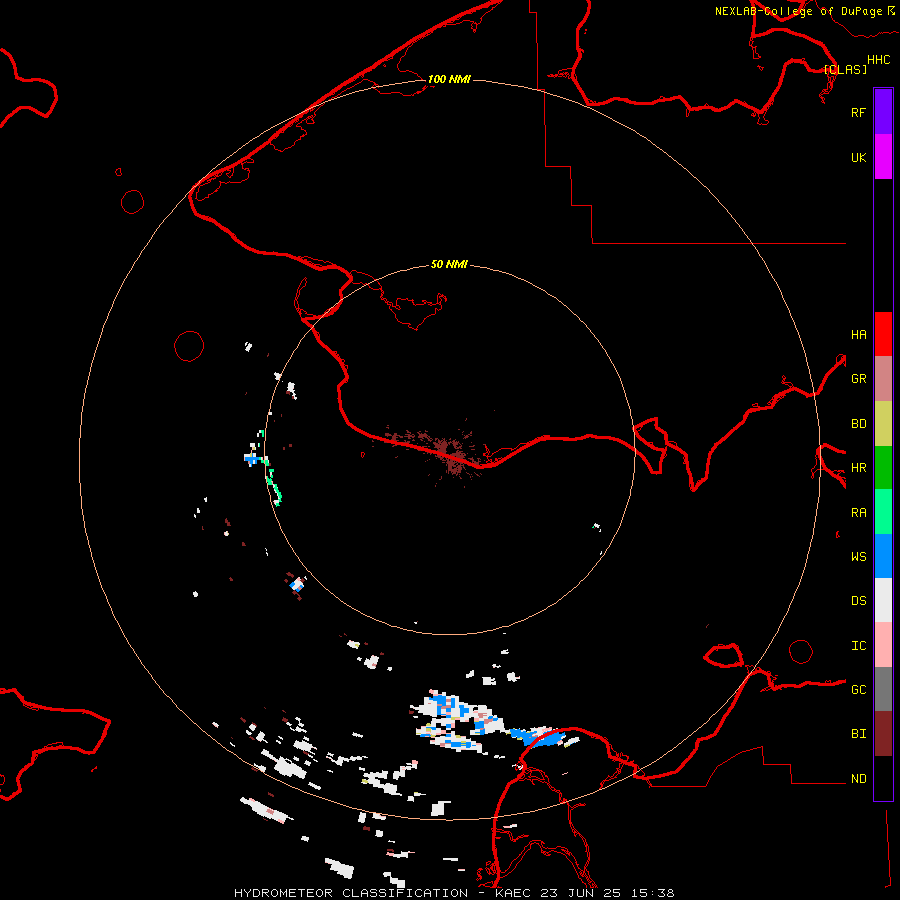Click the GC legend label
Screen dimensions: 900x900
858,690
